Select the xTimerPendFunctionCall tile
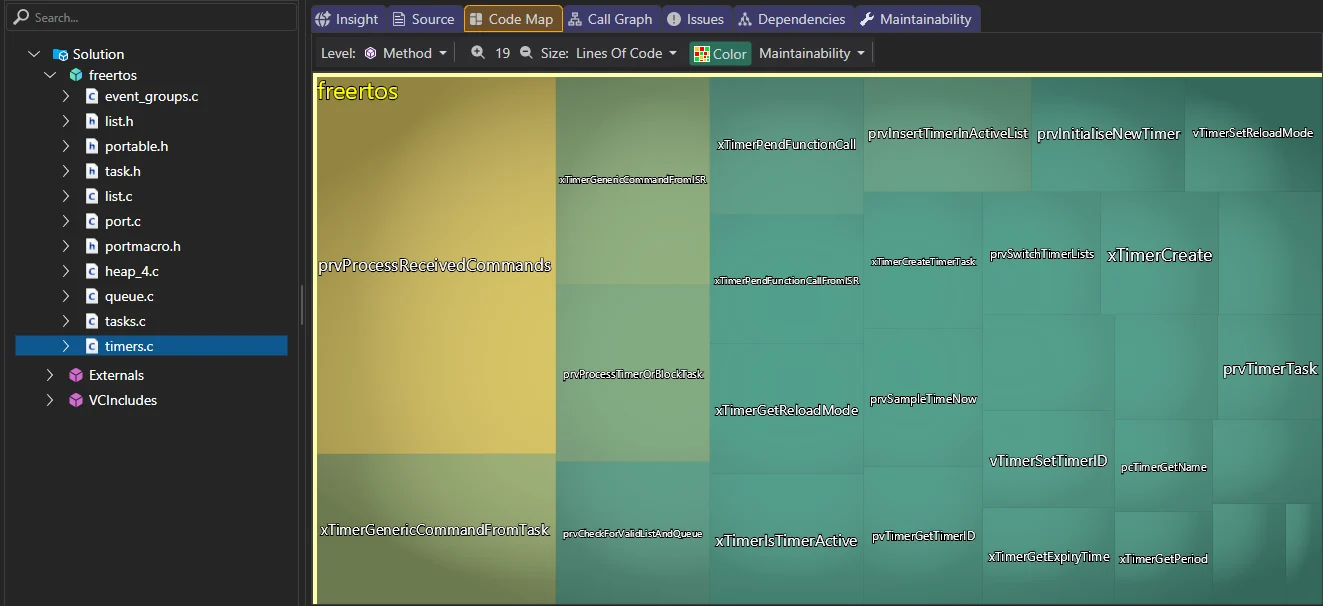 787,145
